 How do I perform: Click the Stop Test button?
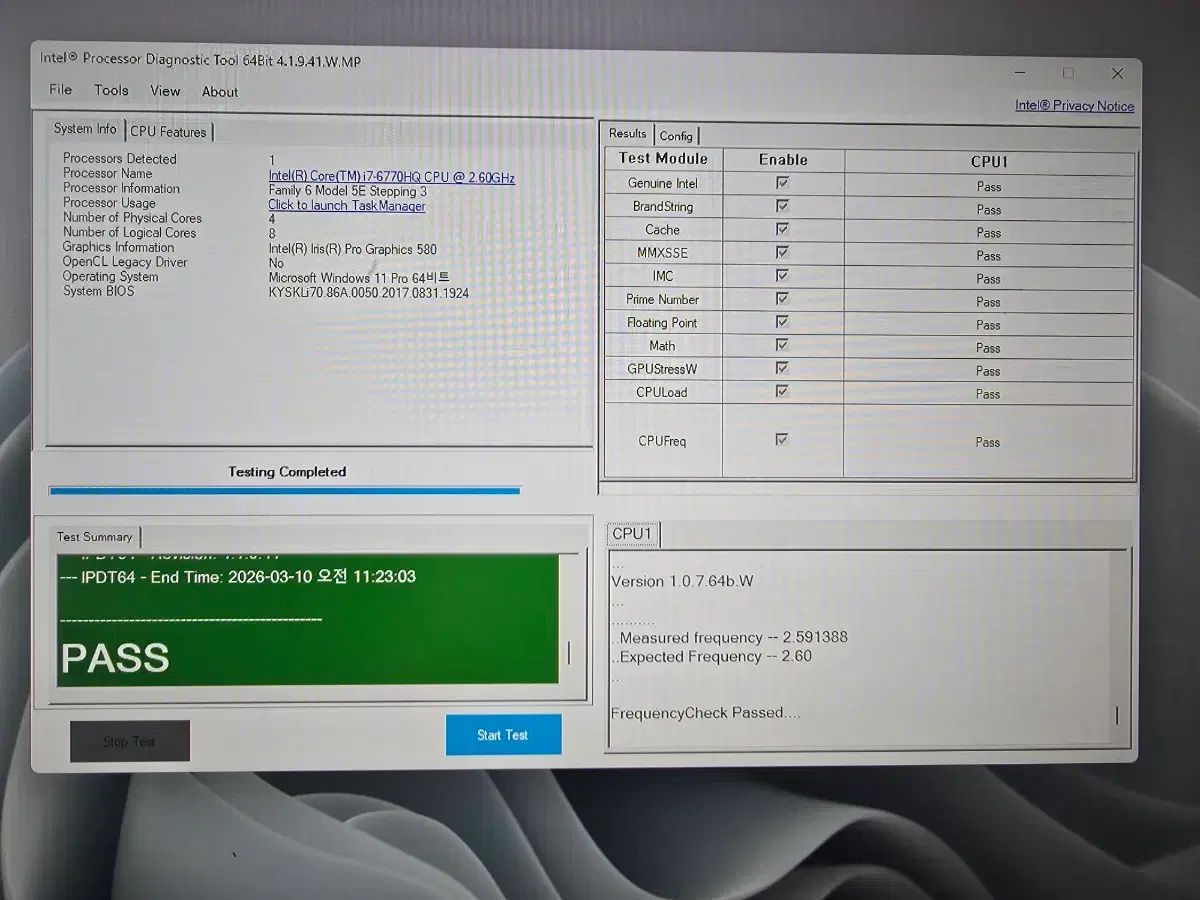coord(130,741)
